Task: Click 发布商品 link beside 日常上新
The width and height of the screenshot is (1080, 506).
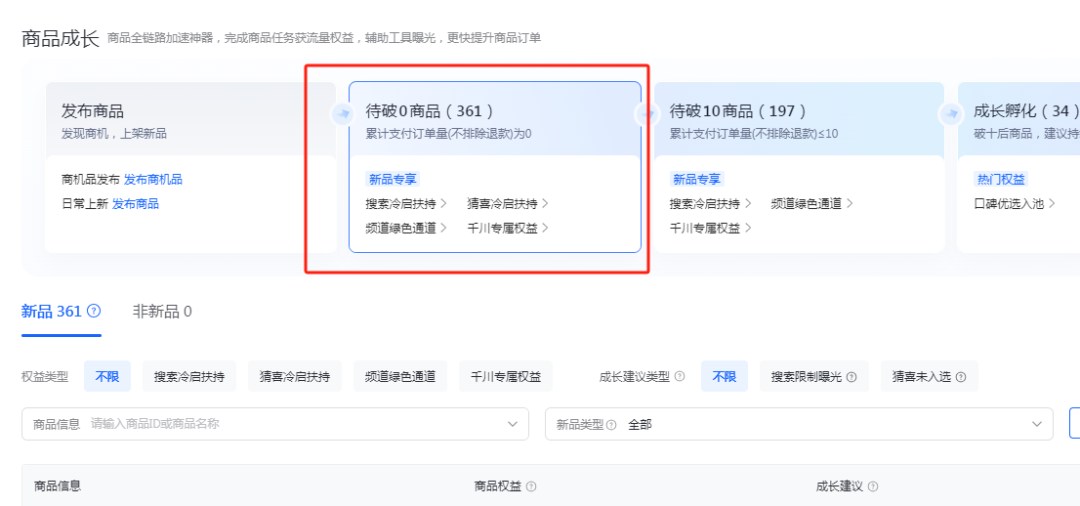Action: pos(135,204)
